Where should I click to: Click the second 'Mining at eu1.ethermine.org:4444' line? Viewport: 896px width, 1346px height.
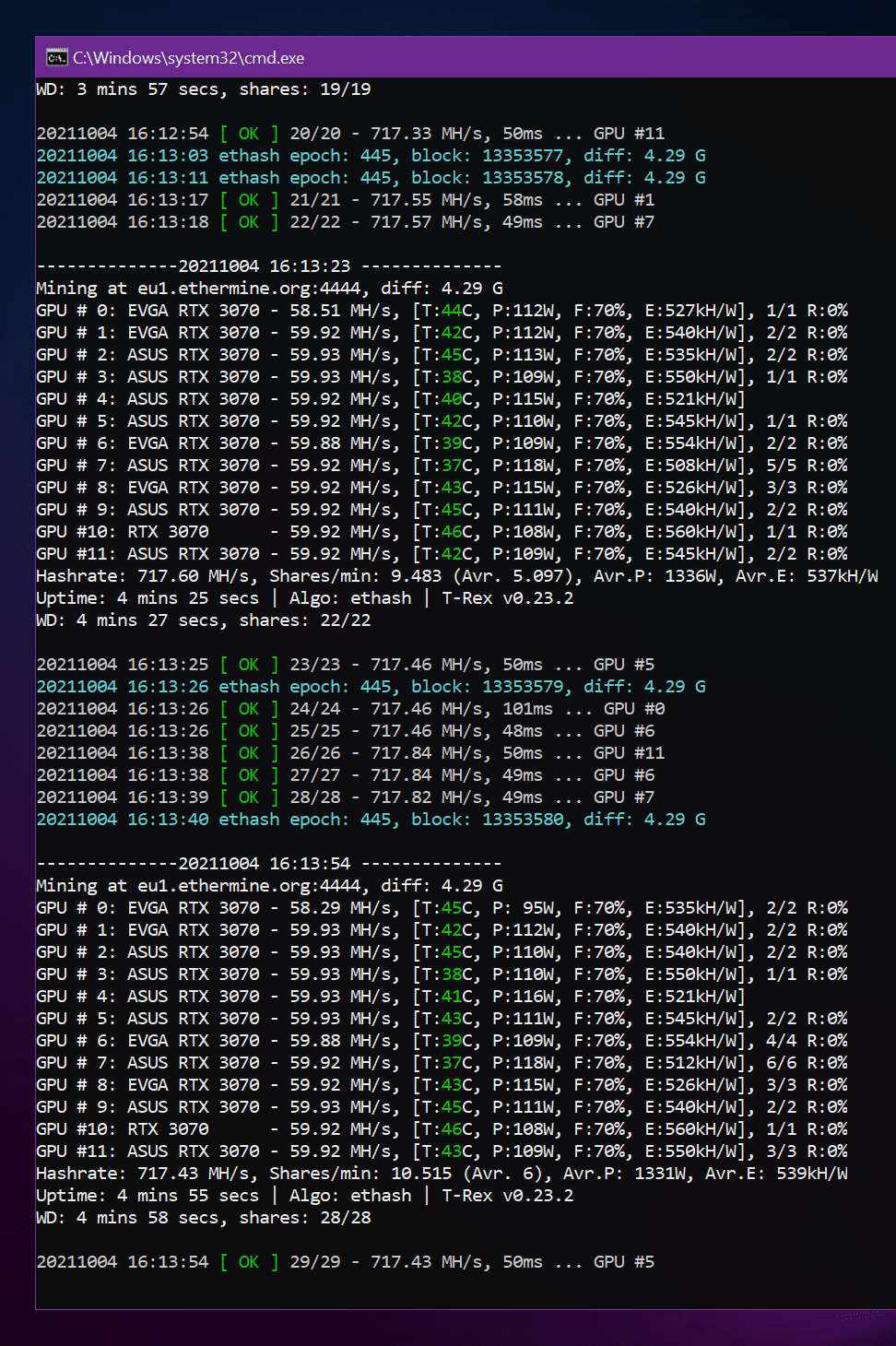[269, 886]
